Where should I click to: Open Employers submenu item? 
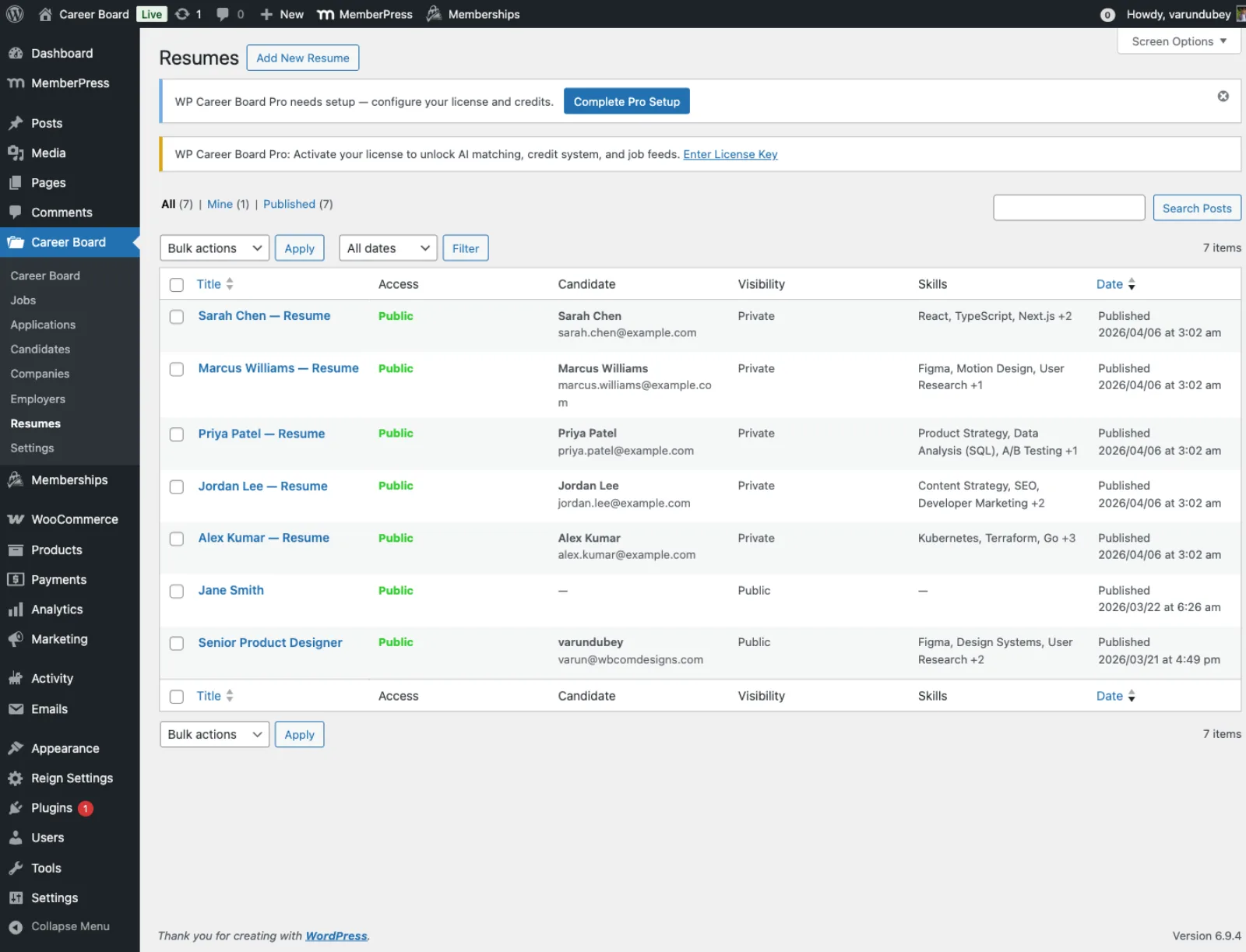point(38,399)
